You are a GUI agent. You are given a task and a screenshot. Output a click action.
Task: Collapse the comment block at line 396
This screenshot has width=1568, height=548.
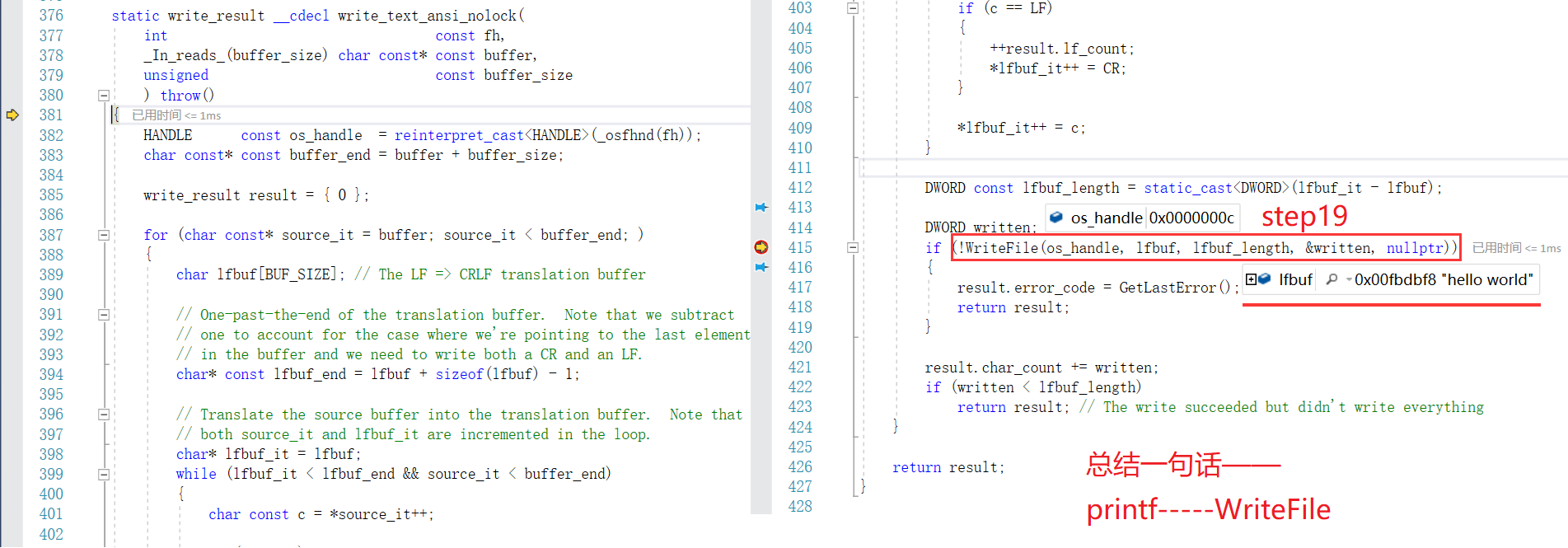104,415
